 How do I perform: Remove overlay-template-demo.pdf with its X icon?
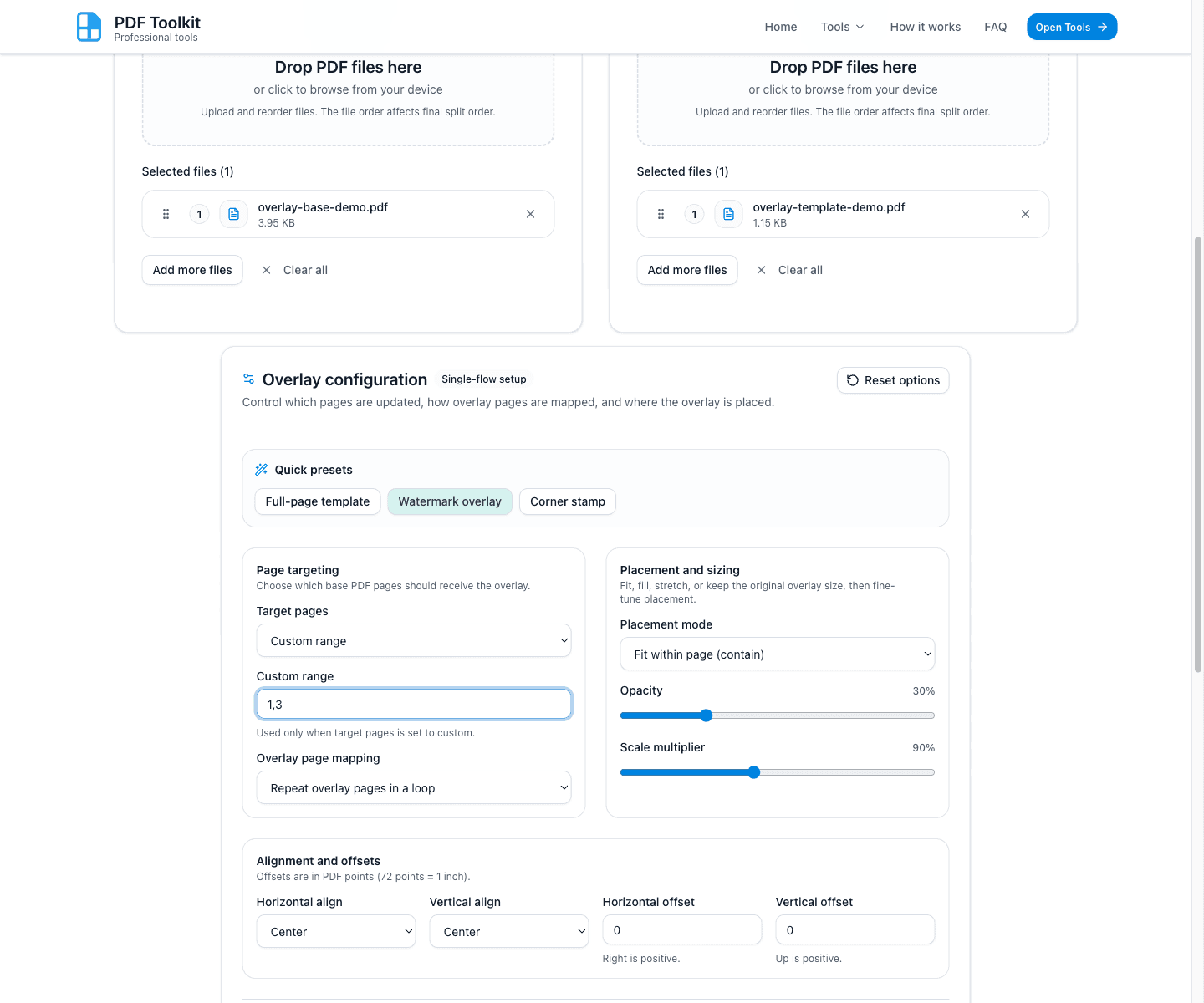click(1025, 214)
